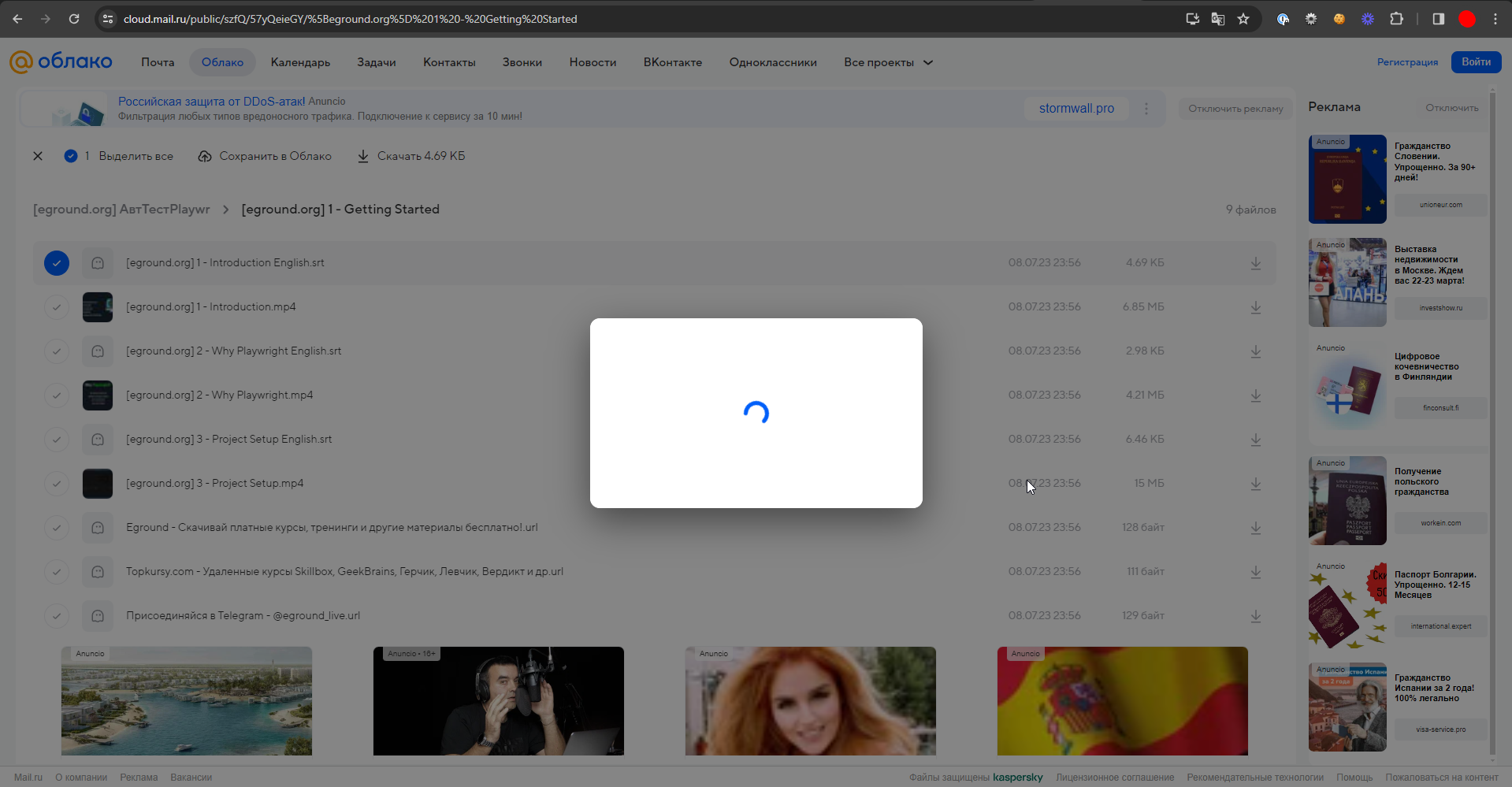Open the browser extensions puzzle icon
1512x787 pixels.
1396,19
